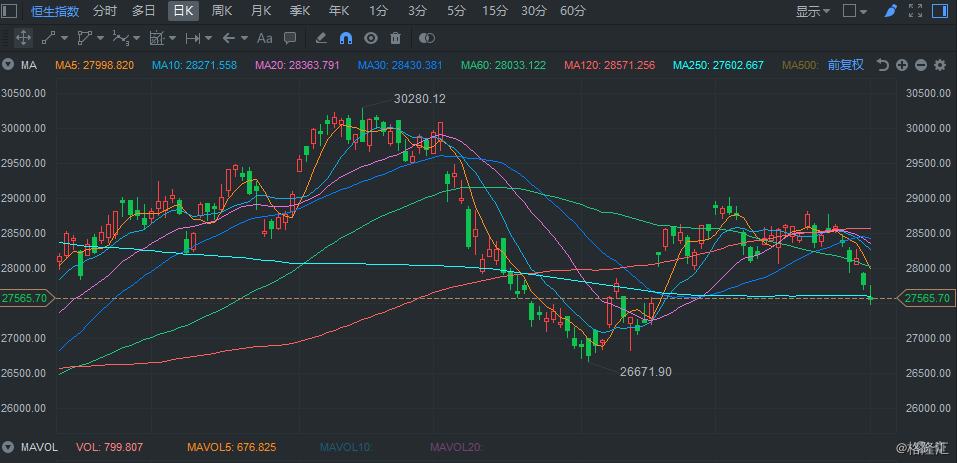Select the numbered wave pattern tool
Screen dimensions: 957x463
[x=120, y=38]
